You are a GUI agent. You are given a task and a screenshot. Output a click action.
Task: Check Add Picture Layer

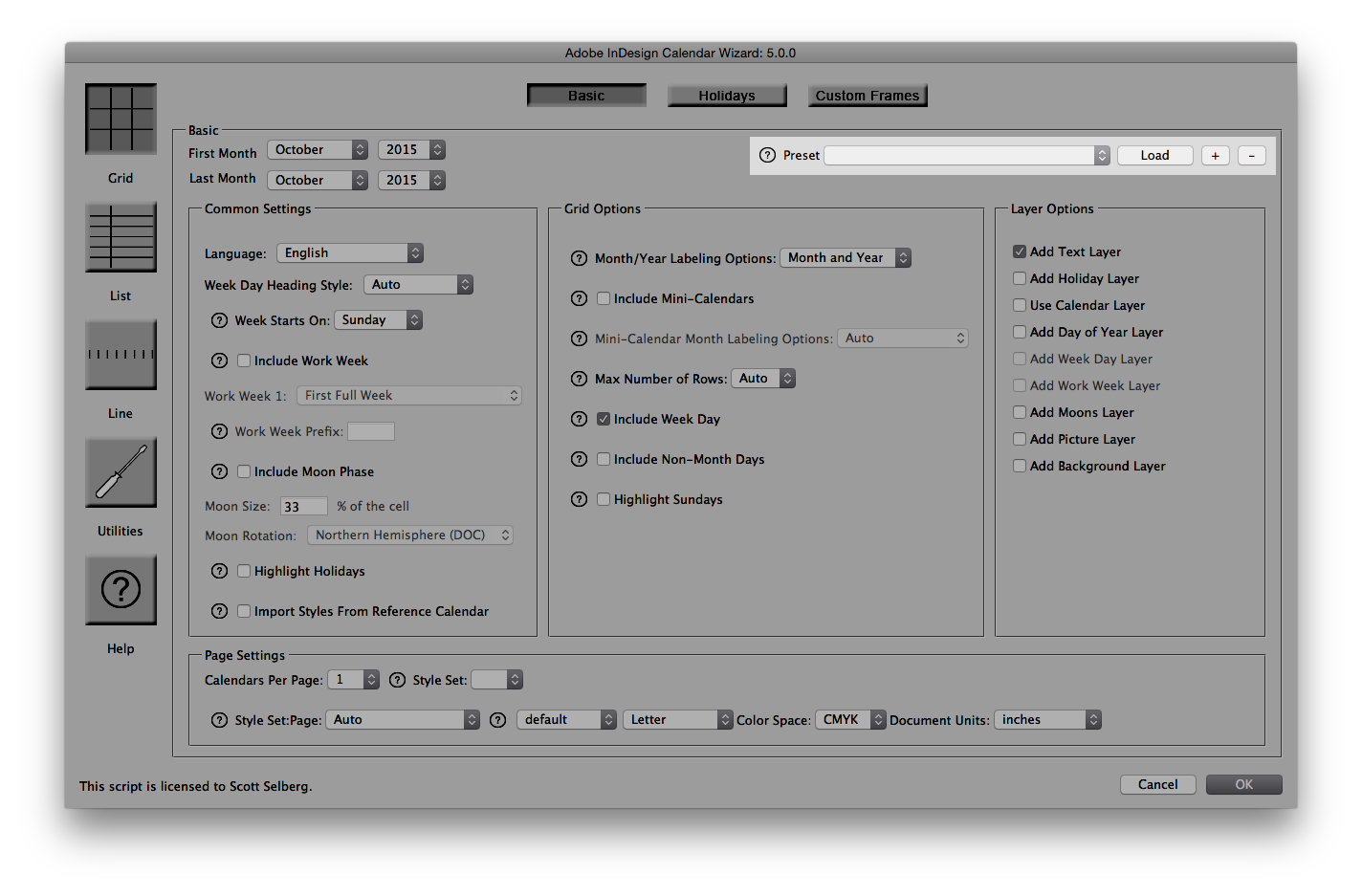(1020, 439)
